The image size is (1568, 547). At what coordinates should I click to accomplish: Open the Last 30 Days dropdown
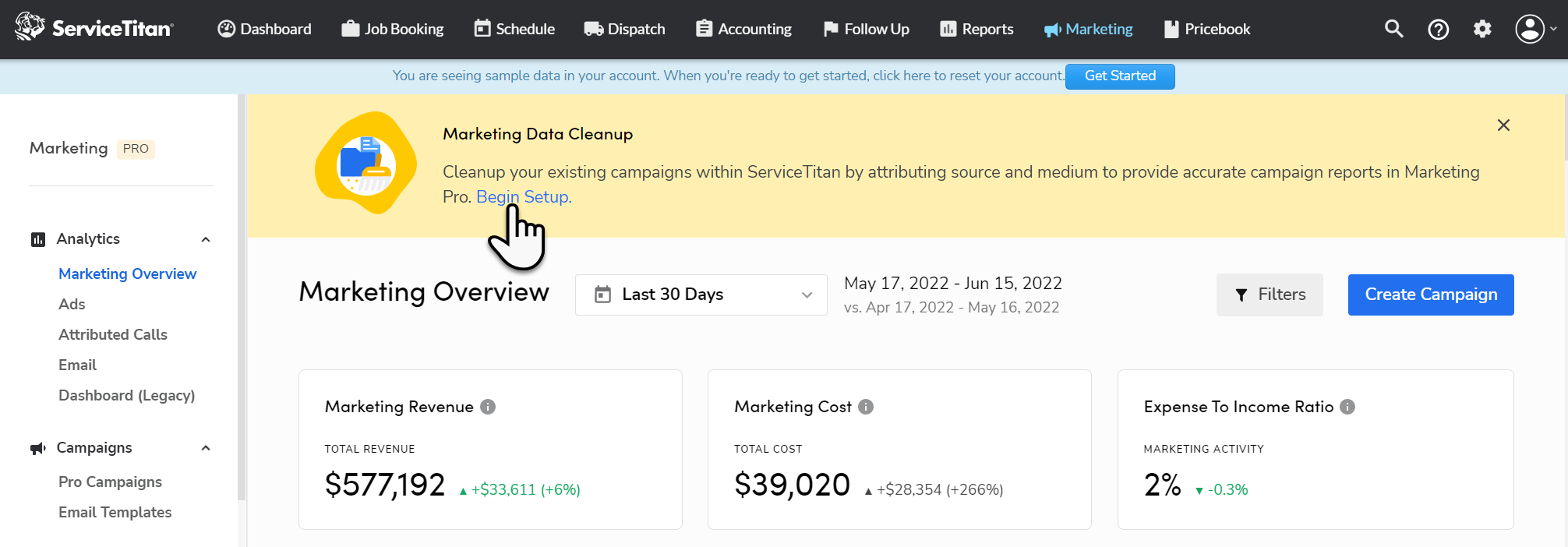[701, 295]
